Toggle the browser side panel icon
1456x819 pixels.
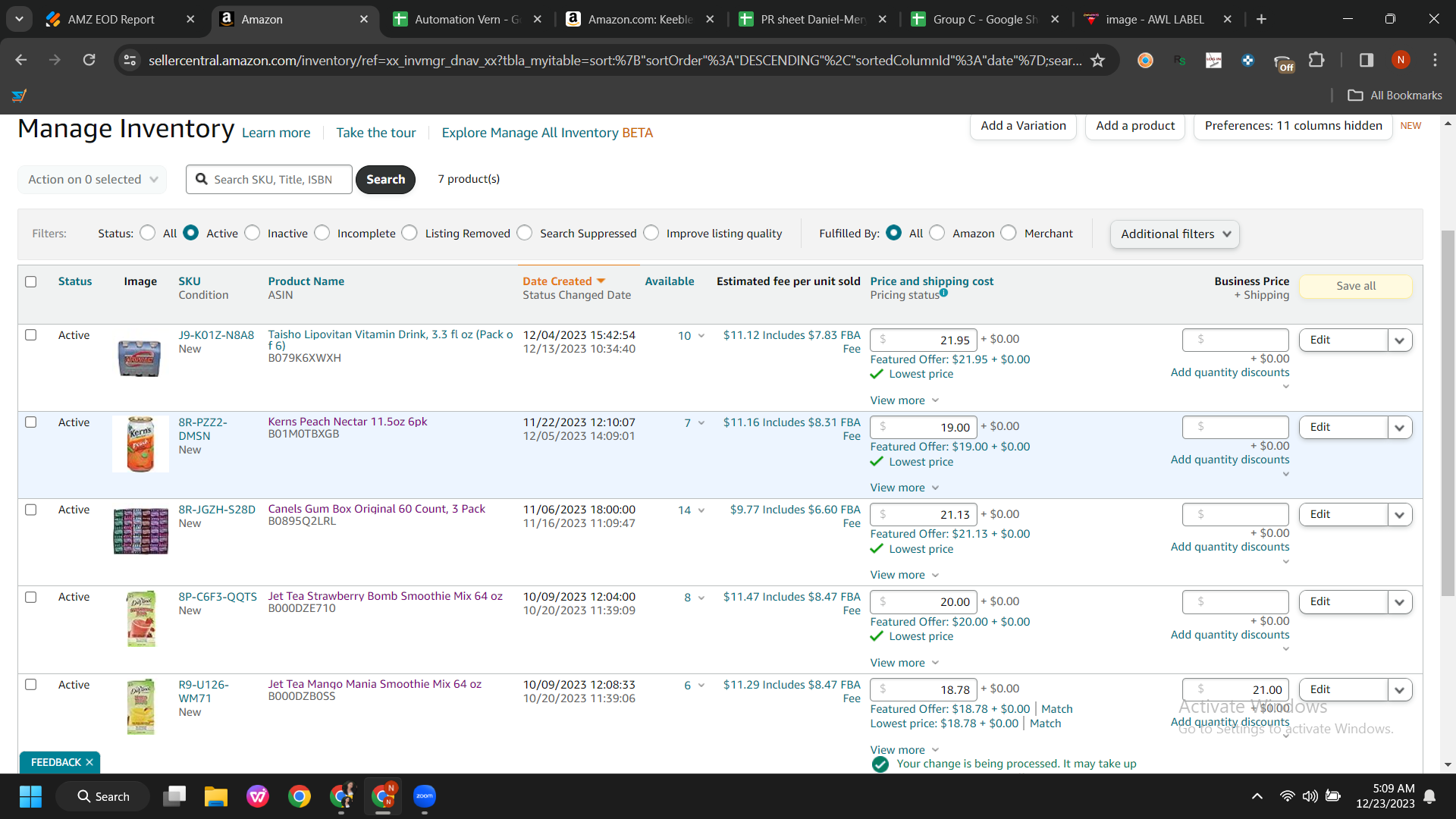pyautogui.click(x=1367, y=60)
